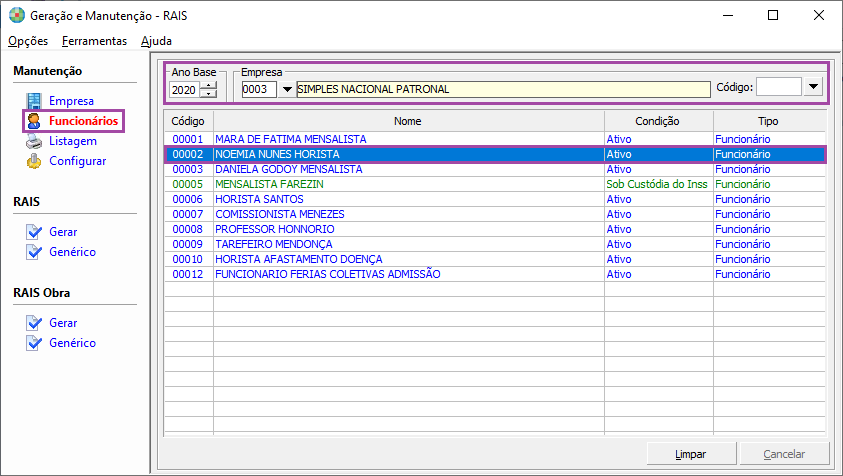
Task: Select Genérico under the RAIS section
Action: point(72,252)
